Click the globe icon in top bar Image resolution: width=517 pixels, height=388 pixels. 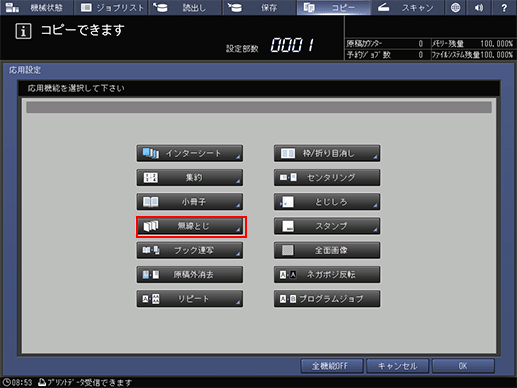455,7
